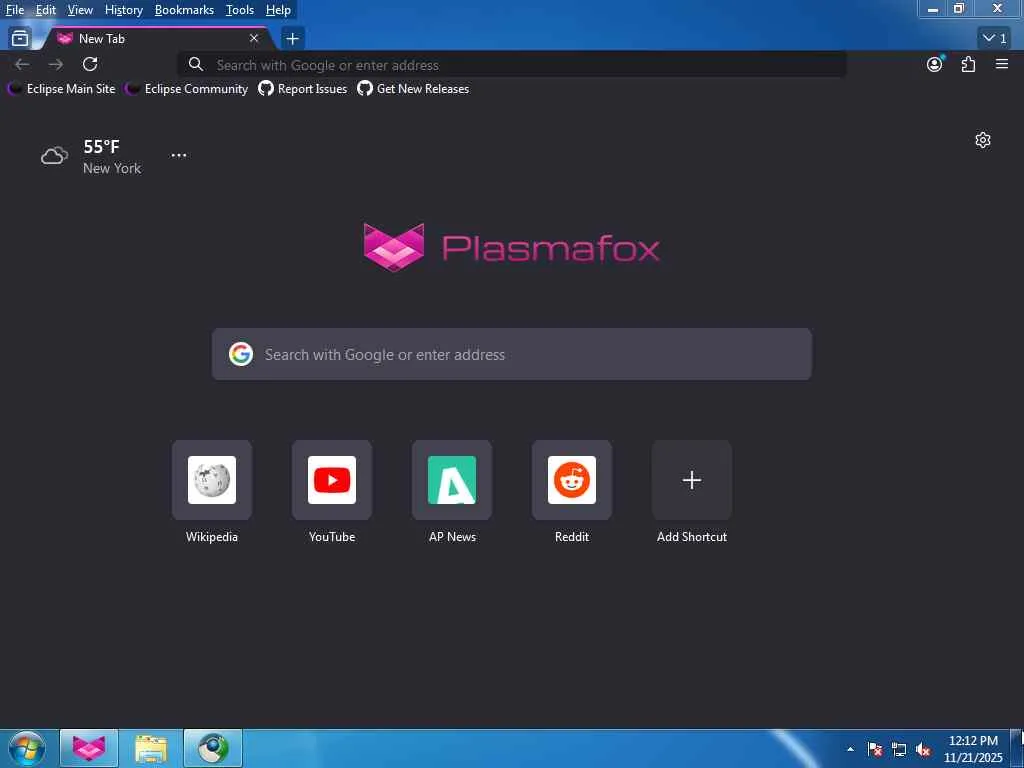
Task: Click the Plasmafox logo
Action: pos(511,248)
